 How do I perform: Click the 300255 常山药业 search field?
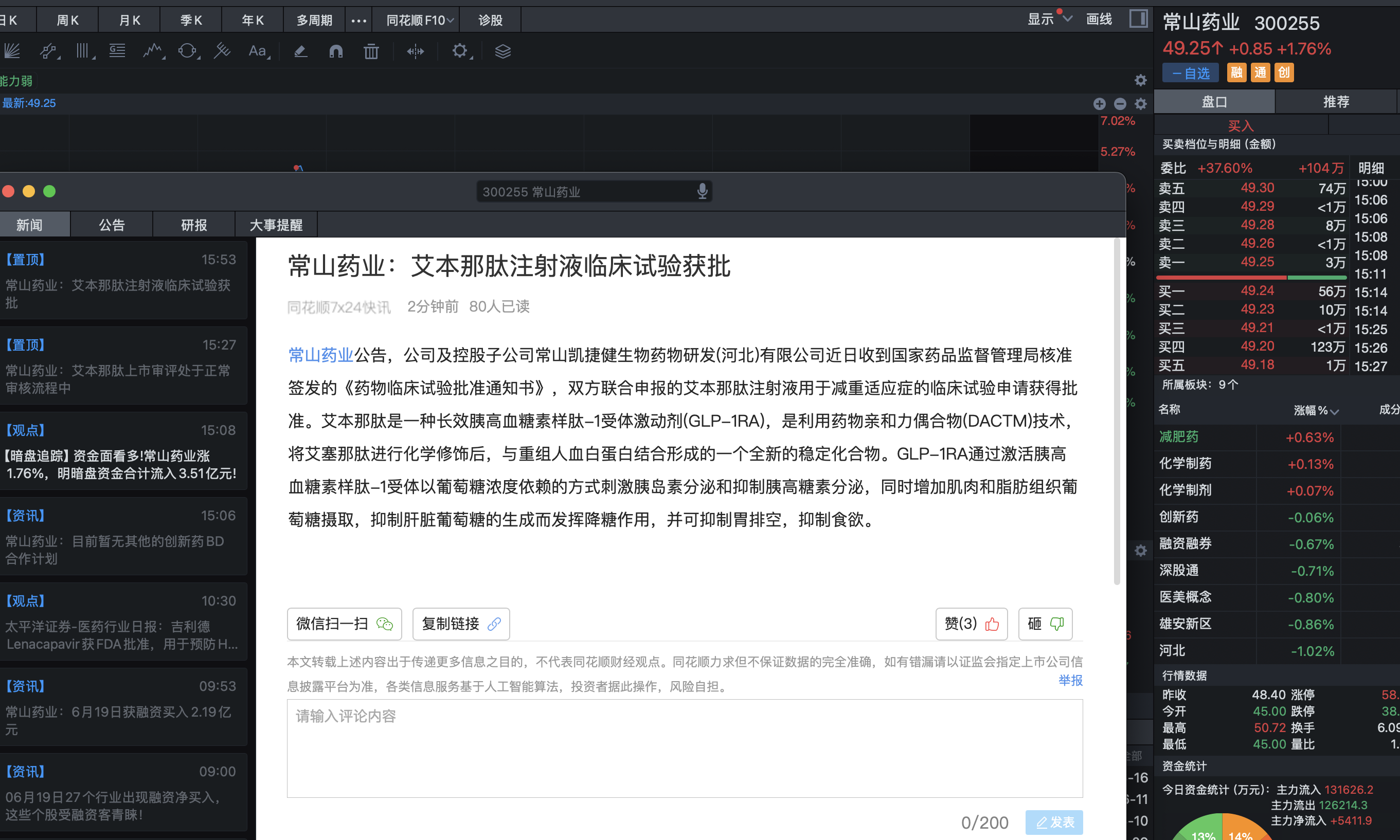594,191
